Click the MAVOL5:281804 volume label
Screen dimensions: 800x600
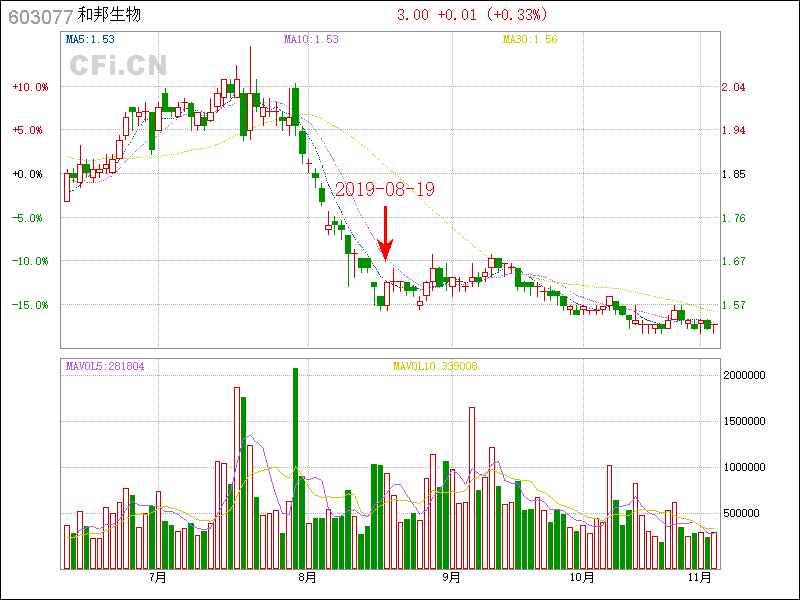click(105, 367)
